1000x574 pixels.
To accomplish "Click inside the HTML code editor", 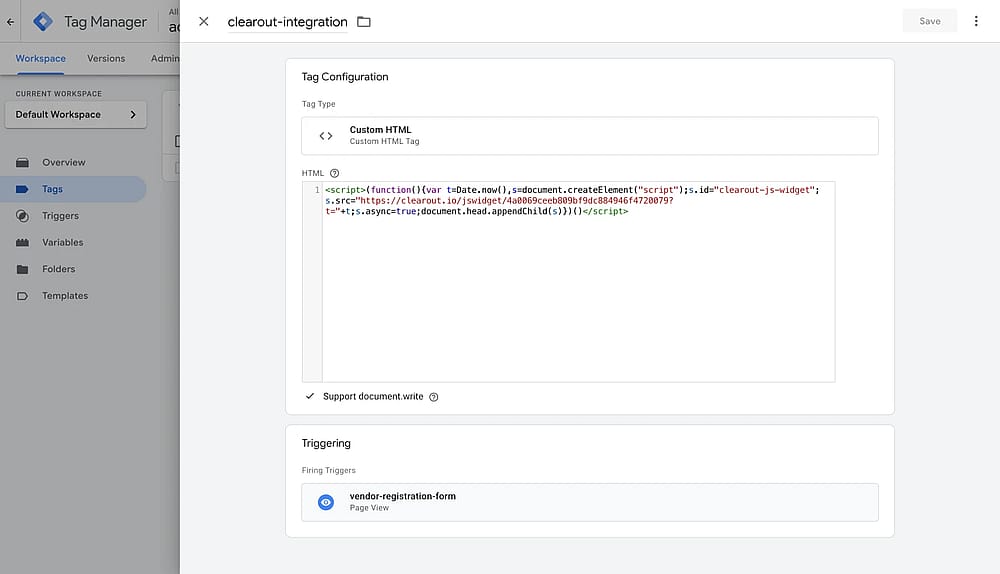I will [578, 282].
